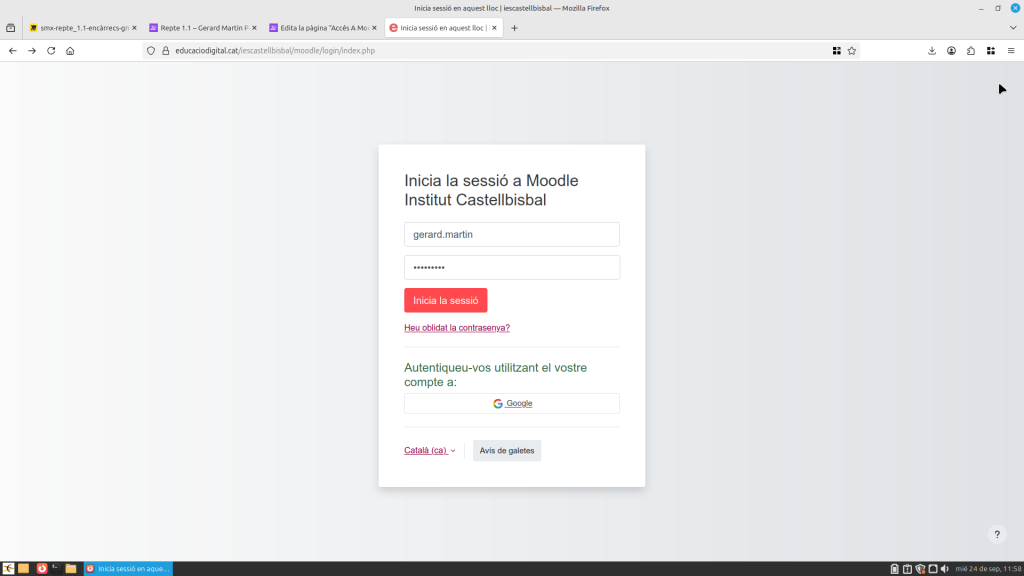Open the Firefox hamburger application menu
Screen dimensions: 1024x576
1010,51
